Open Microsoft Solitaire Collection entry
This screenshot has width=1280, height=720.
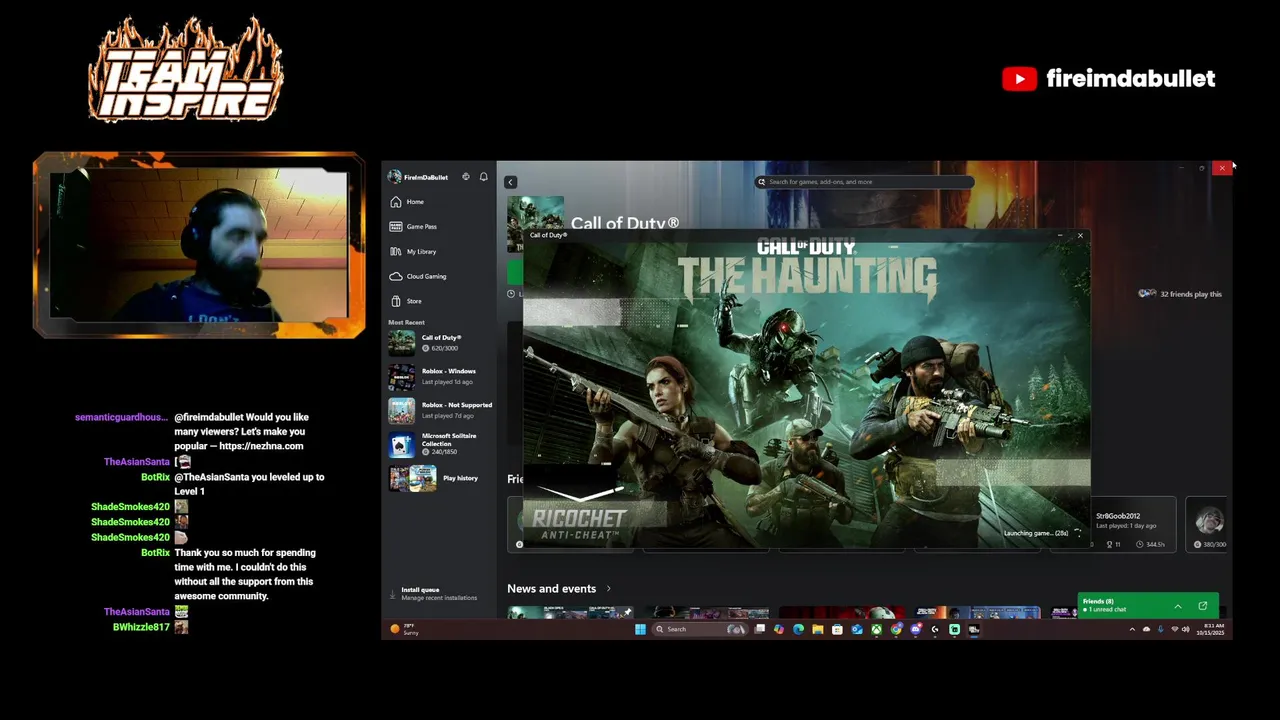(440, 444)
